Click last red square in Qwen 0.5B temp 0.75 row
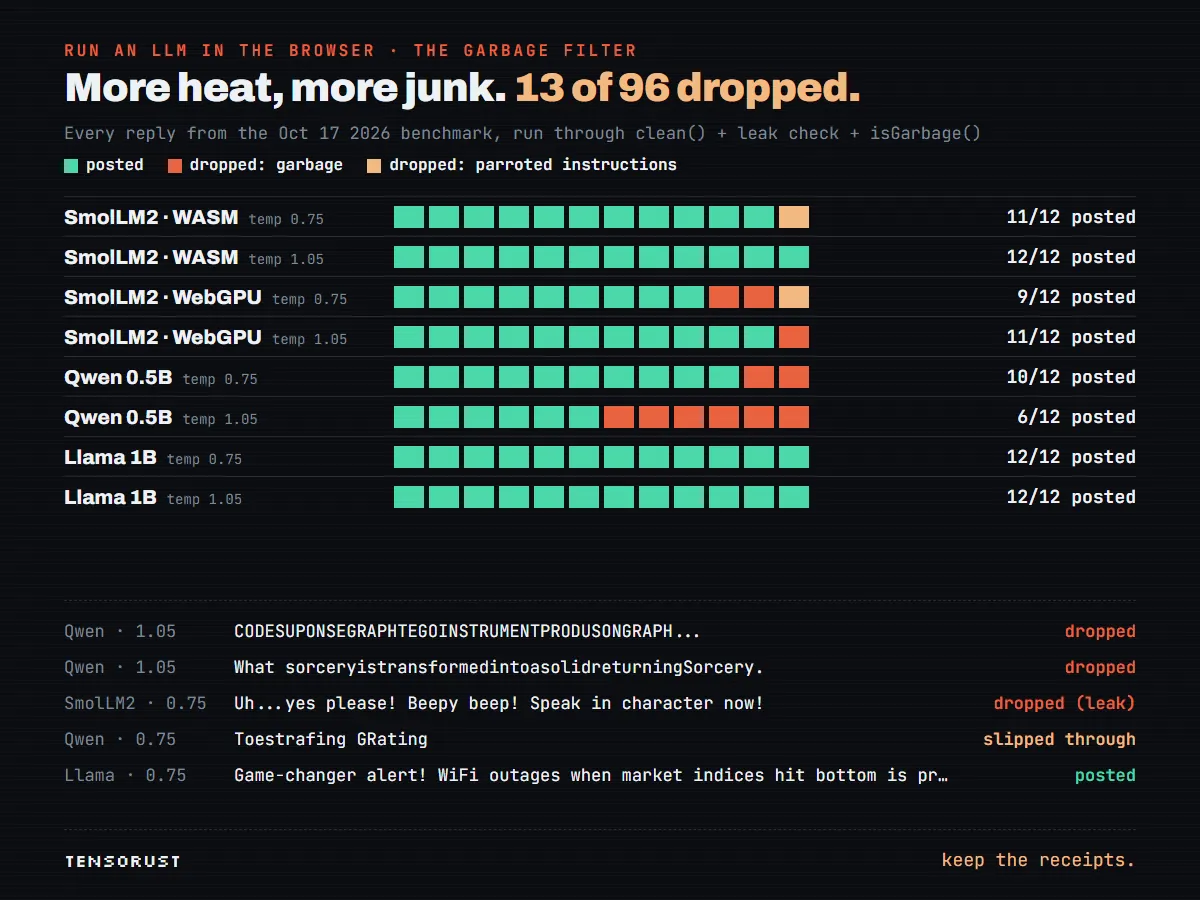The height and width of the screenshot is (900, 1200). (794, 377)
